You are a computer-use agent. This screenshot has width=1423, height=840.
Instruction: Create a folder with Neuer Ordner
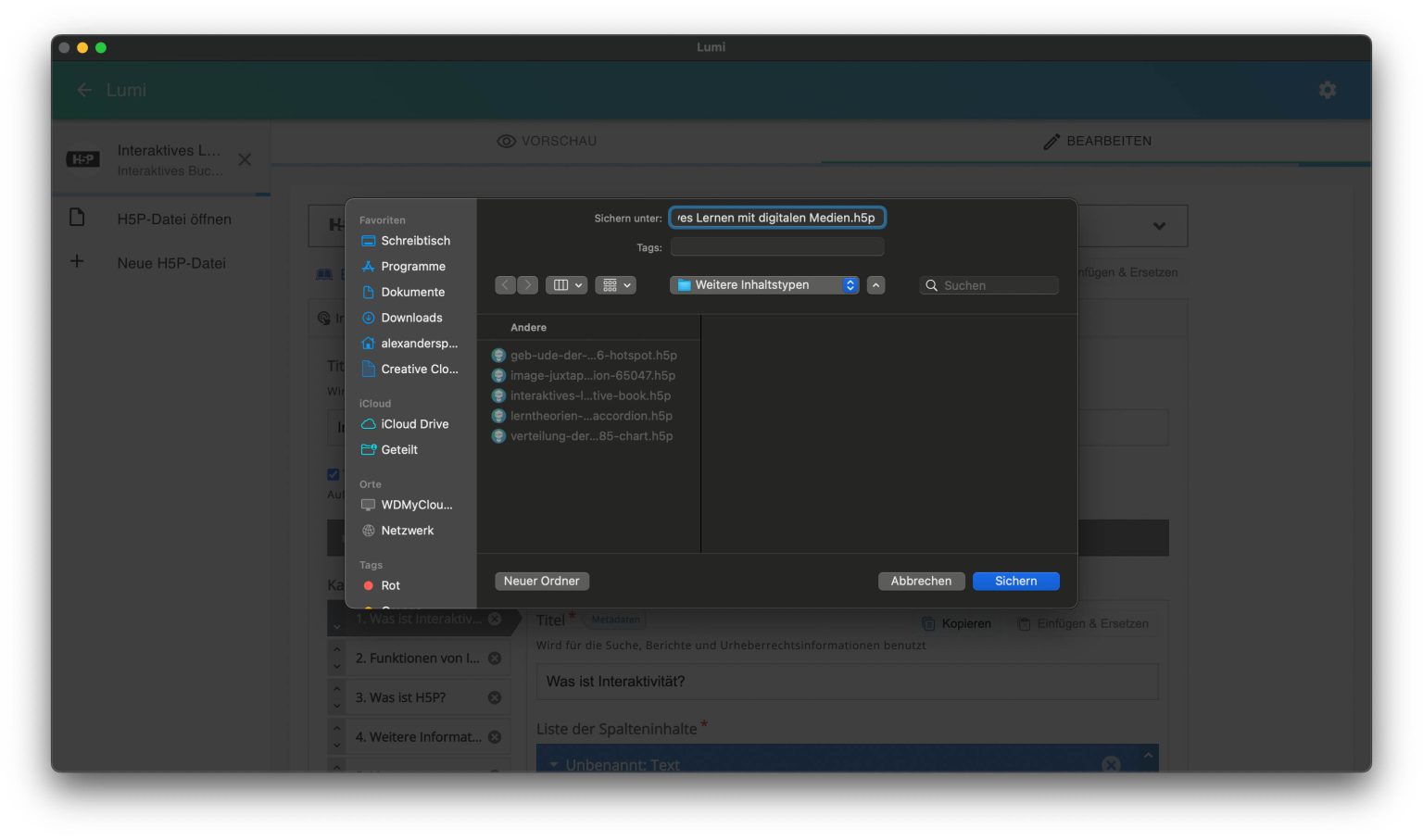[542, 581]
